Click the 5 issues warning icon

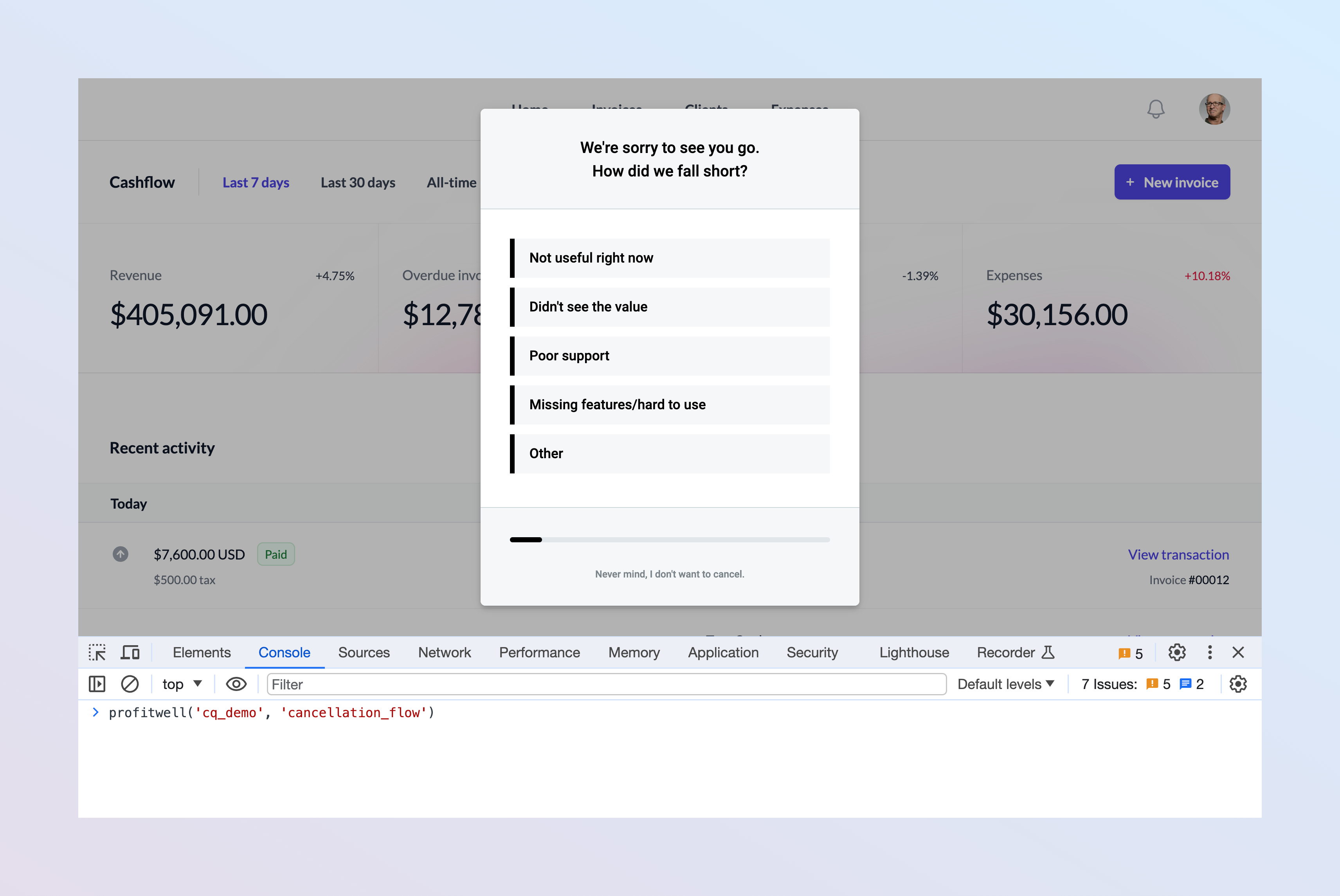[1125, 652]
